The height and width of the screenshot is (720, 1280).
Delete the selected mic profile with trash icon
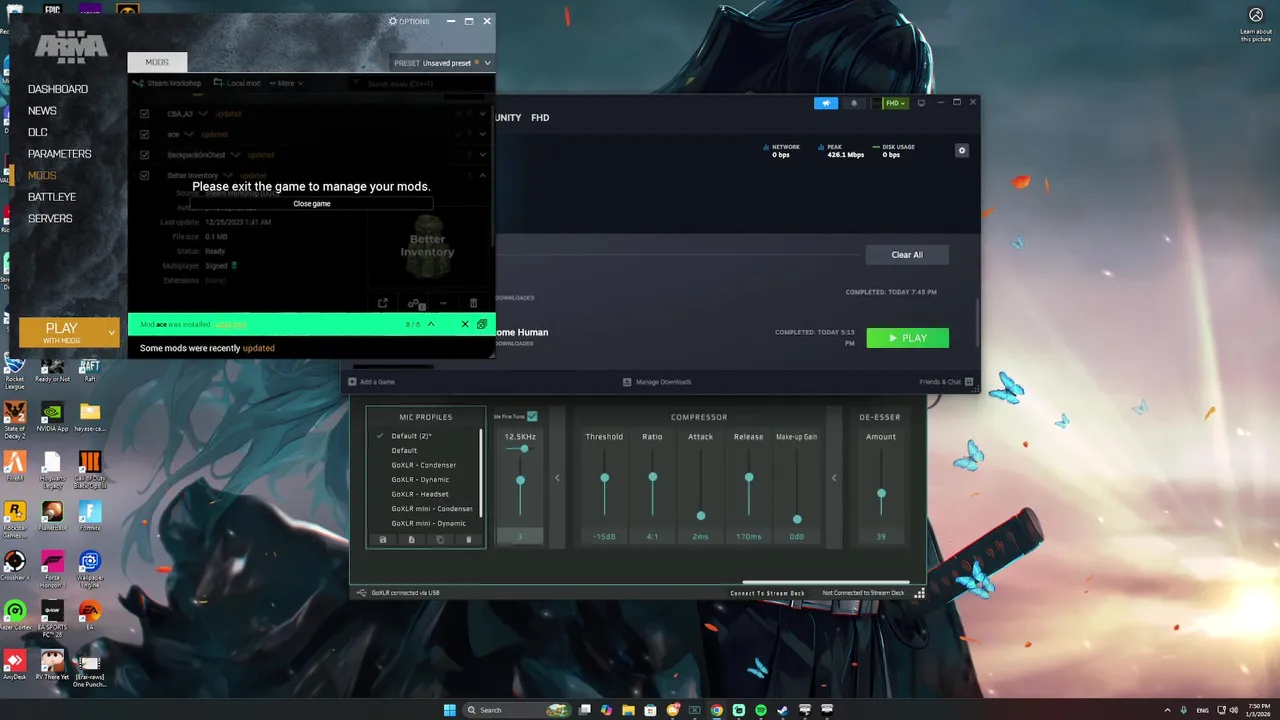469,540
